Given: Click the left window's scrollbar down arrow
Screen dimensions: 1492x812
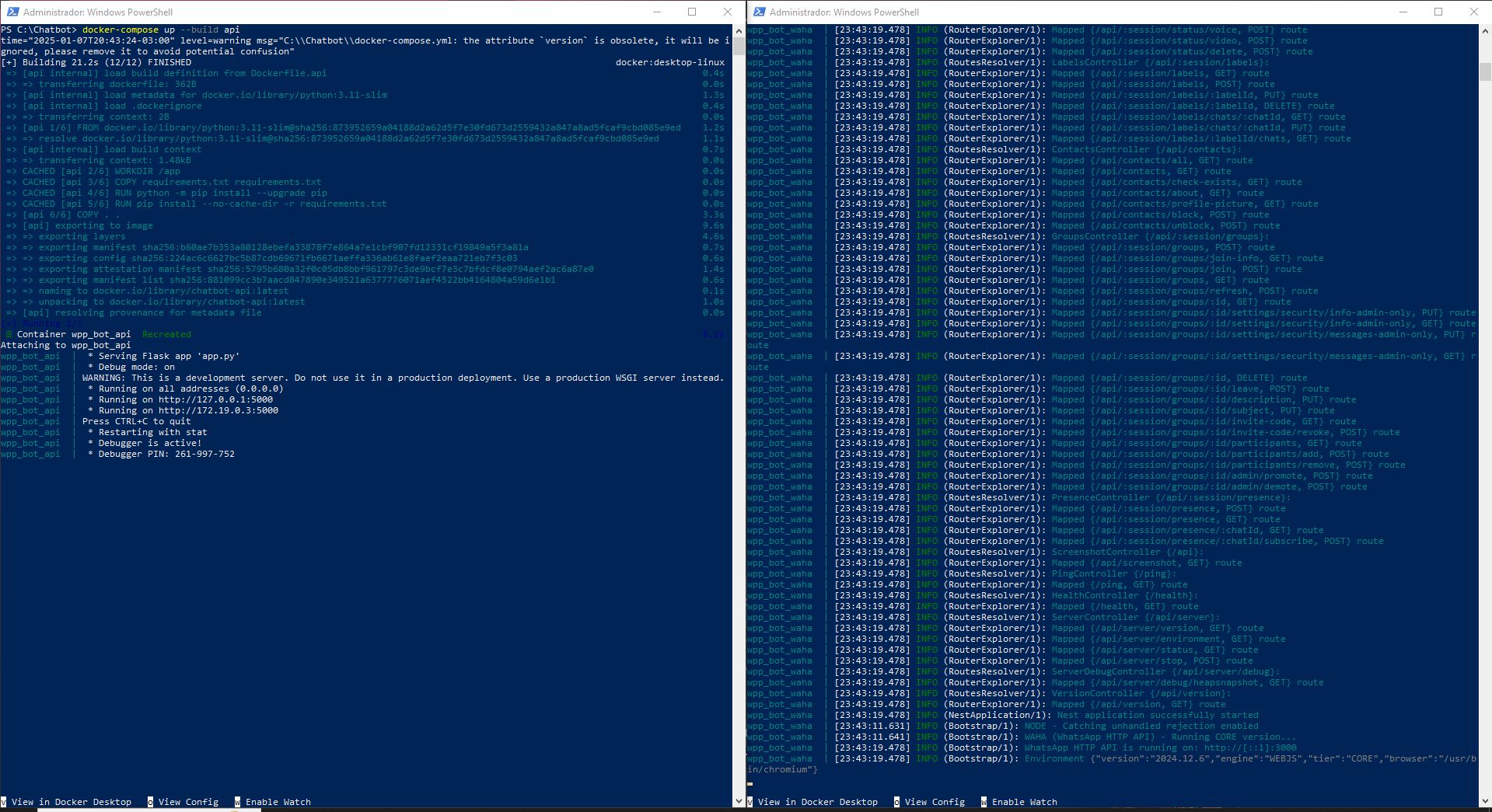Looking at the screenshot, I should 739,800.
